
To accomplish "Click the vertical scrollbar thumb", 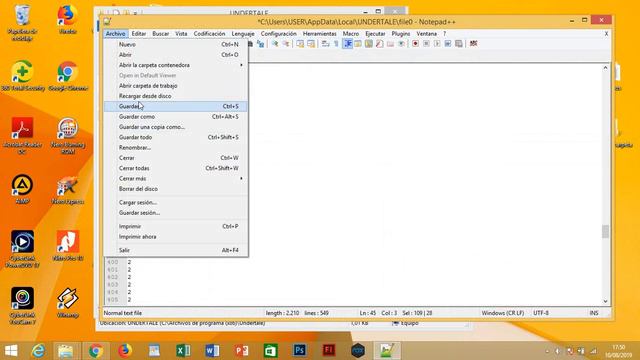I will coord(605,231).
